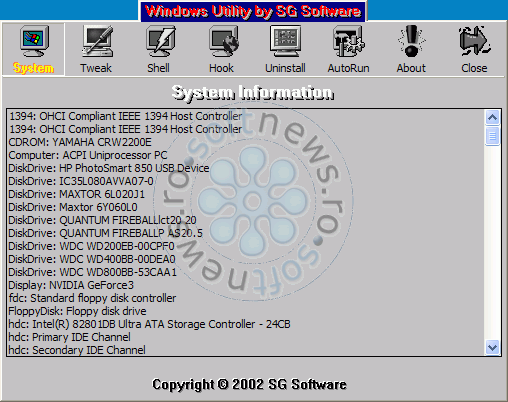Select 'DiskDrive: IC35L080AVVA07-0' row
The width and height of the screenshot is (508, 402).
pos(245,181)
